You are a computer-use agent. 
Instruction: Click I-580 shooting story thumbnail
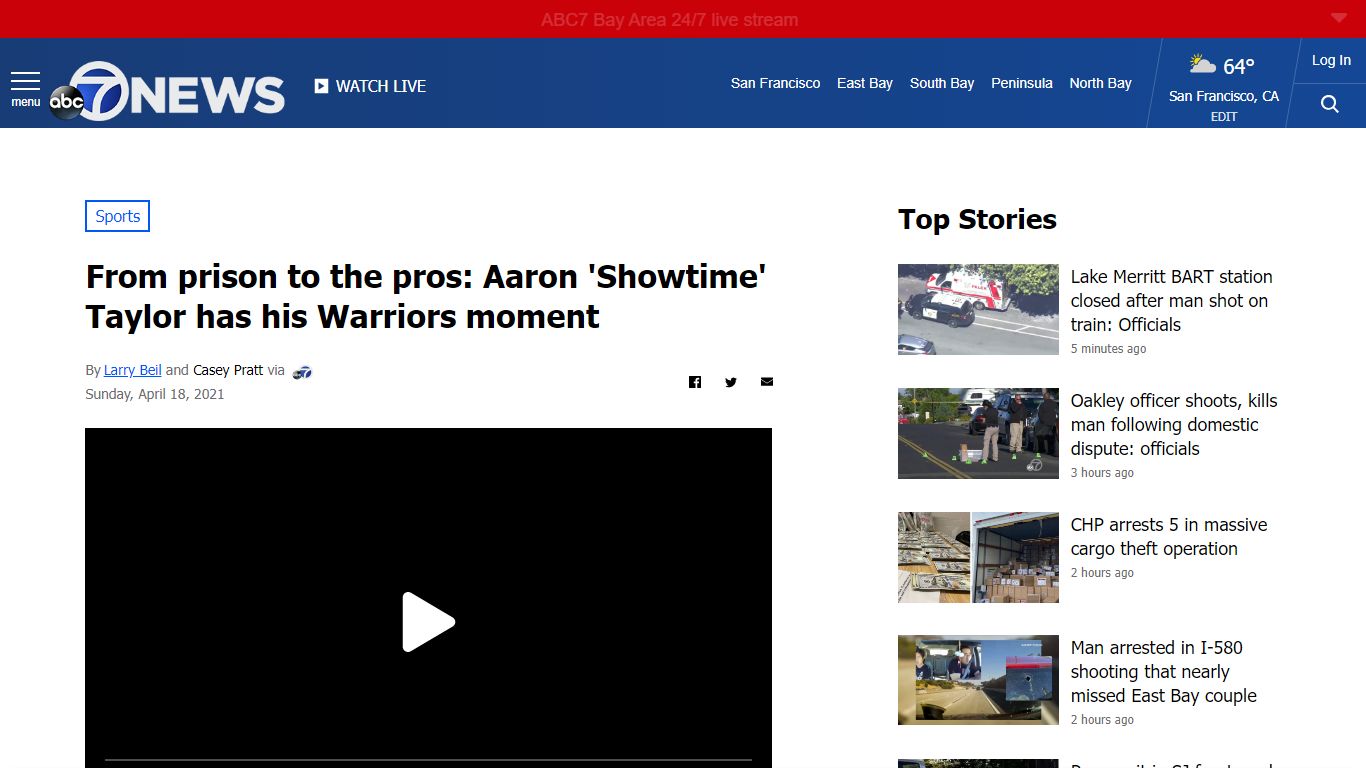coord(978,680)
